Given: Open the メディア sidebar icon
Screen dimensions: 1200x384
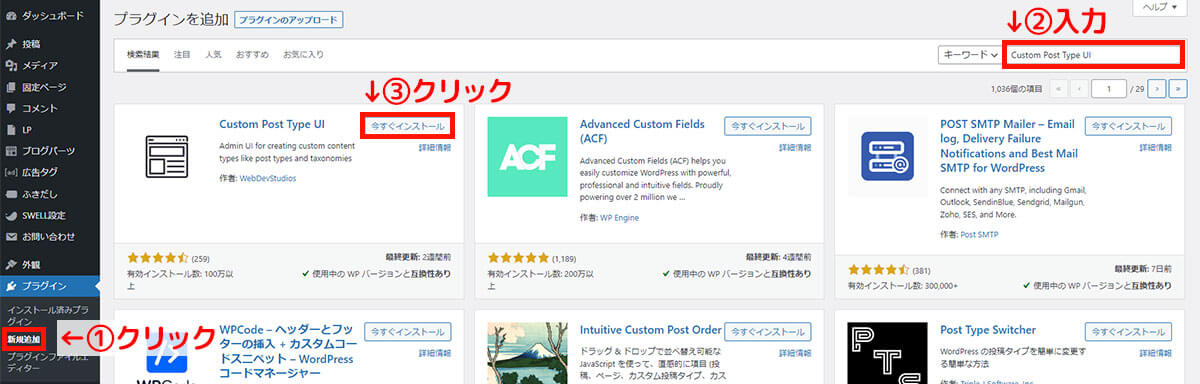Looking at the screenshot, I should 10,65.
